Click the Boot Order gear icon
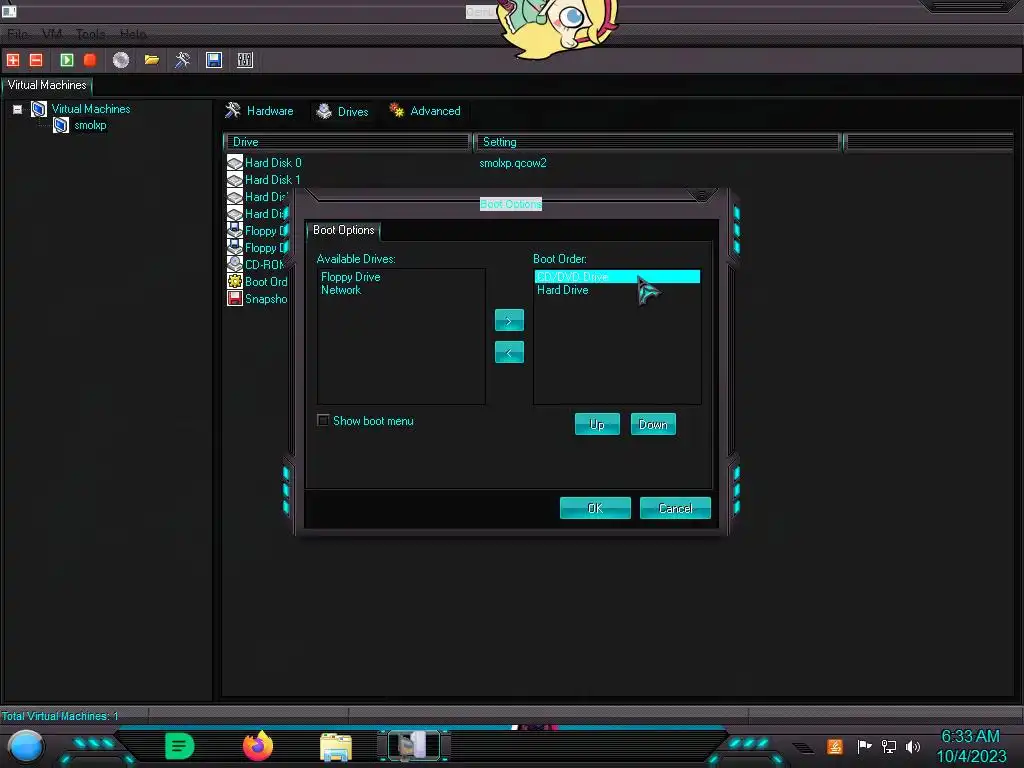This screenshot has width=1024, height=768. [x=234, y=281]
